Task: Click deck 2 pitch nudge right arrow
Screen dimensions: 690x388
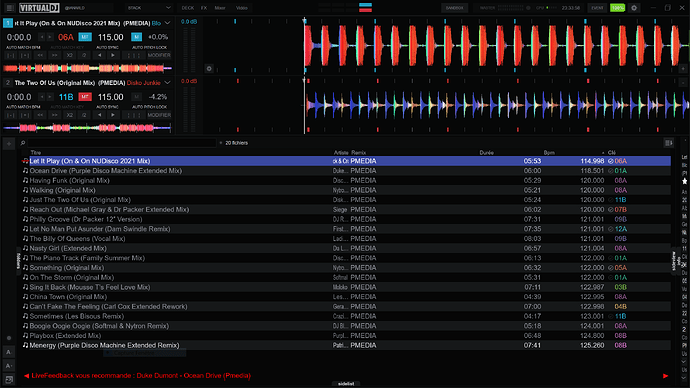Action: pyautogui.click(x=113, y=115)
